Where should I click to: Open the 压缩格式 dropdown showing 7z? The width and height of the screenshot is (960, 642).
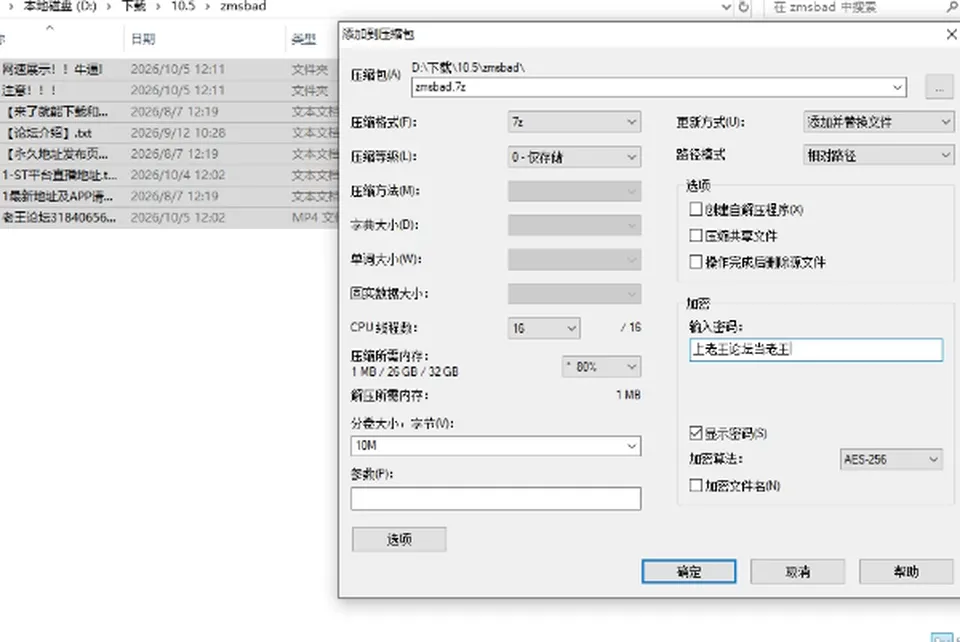(x=574, y=122)
